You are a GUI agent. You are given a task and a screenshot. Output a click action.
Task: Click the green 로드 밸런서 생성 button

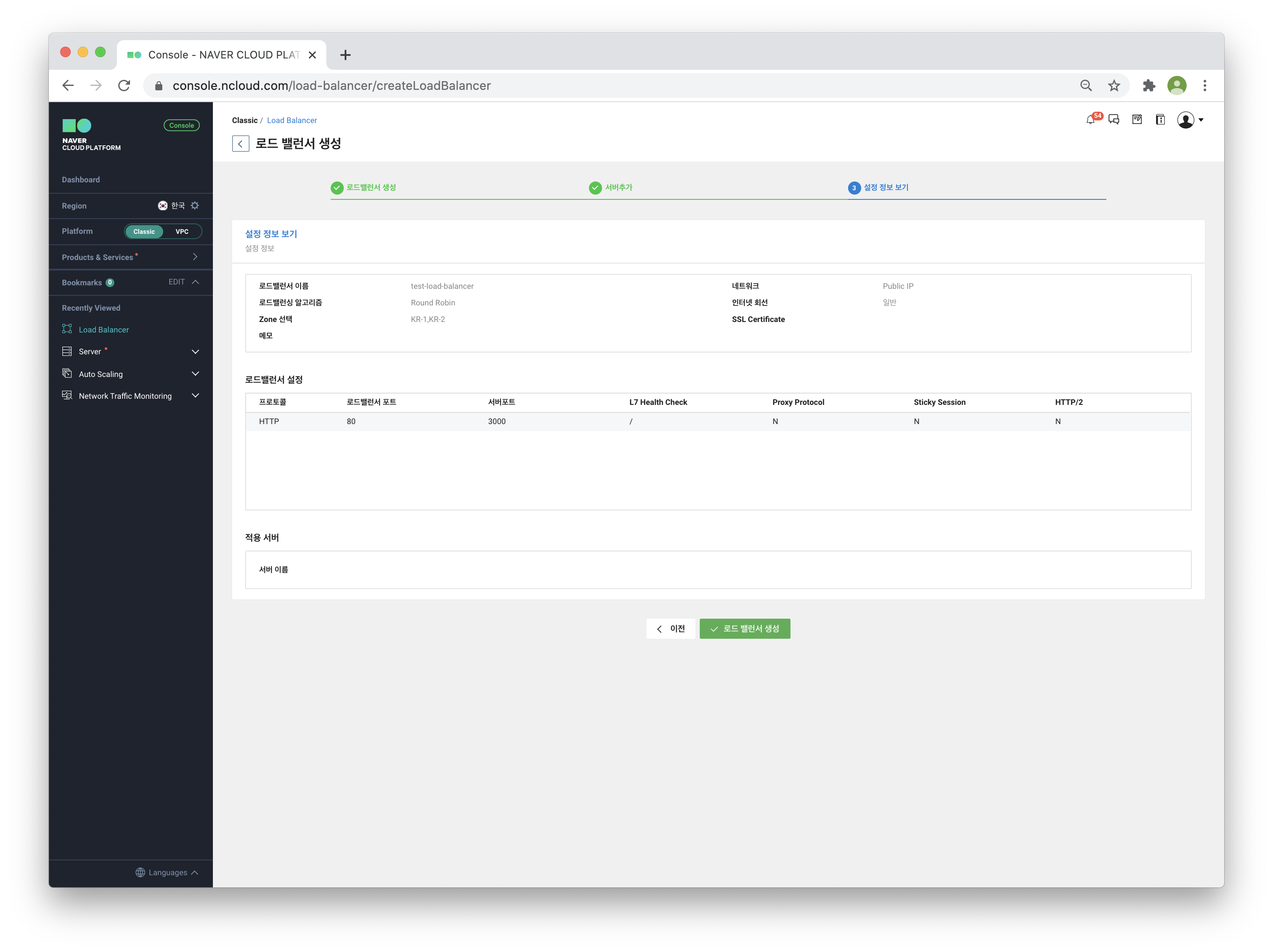click(745, 629)
